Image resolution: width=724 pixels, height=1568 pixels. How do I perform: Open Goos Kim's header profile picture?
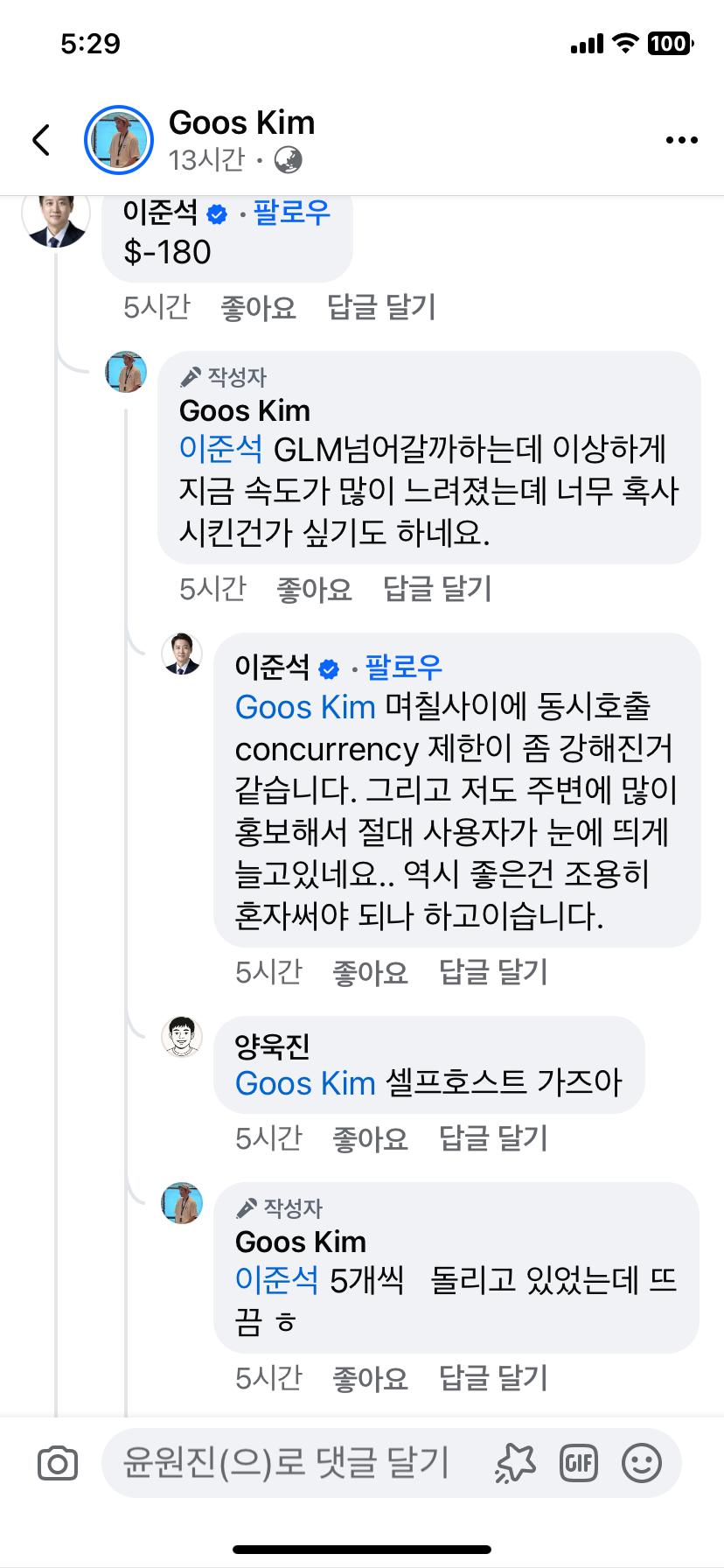point(119,140)
